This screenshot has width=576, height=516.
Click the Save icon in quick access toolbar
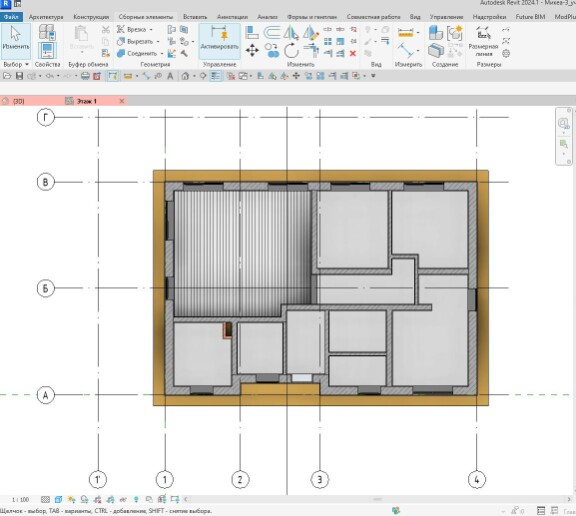(x=19, y=76)
